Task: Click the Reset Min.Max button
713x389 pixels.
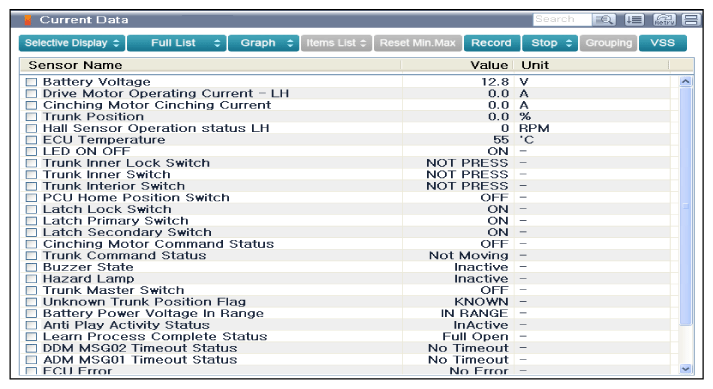Action: click(418, 43)
